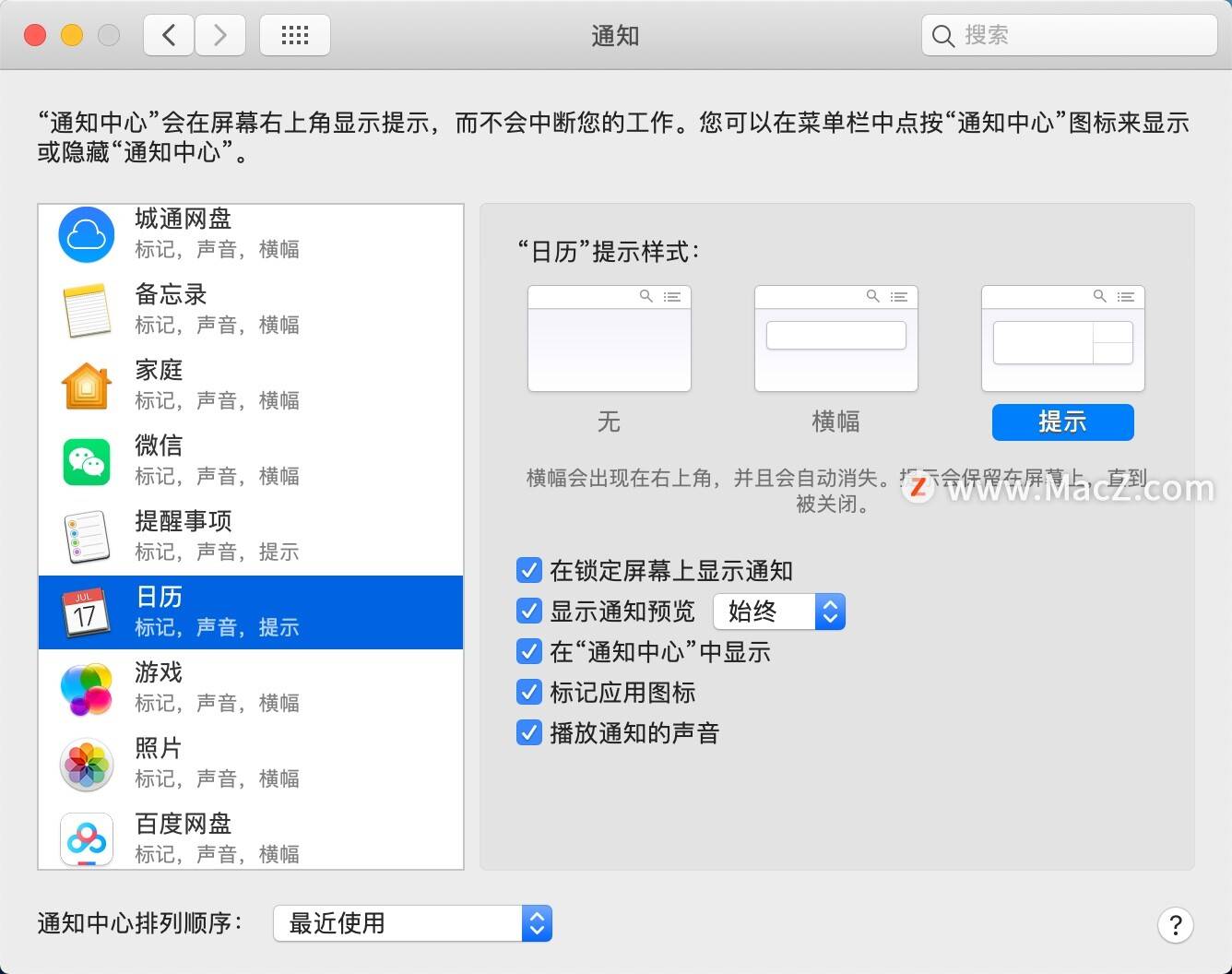
Task: Select 微信 in the app list
Action: pos(251,461)
